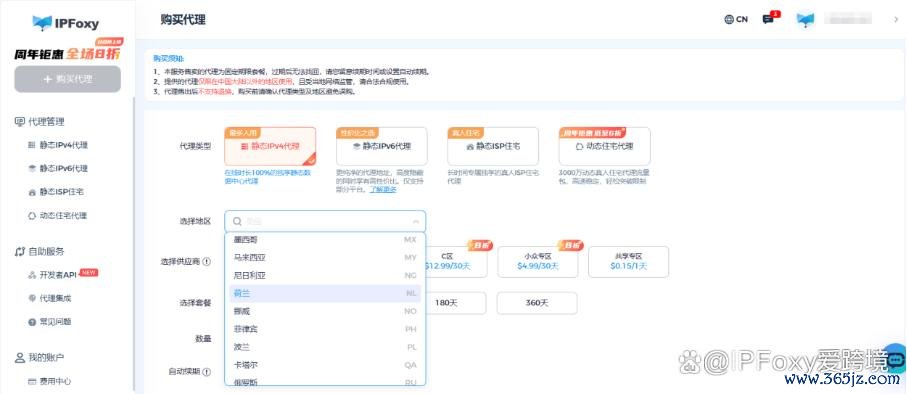Click the question-mark icon beside 常见问题

[x=32, y=321]
